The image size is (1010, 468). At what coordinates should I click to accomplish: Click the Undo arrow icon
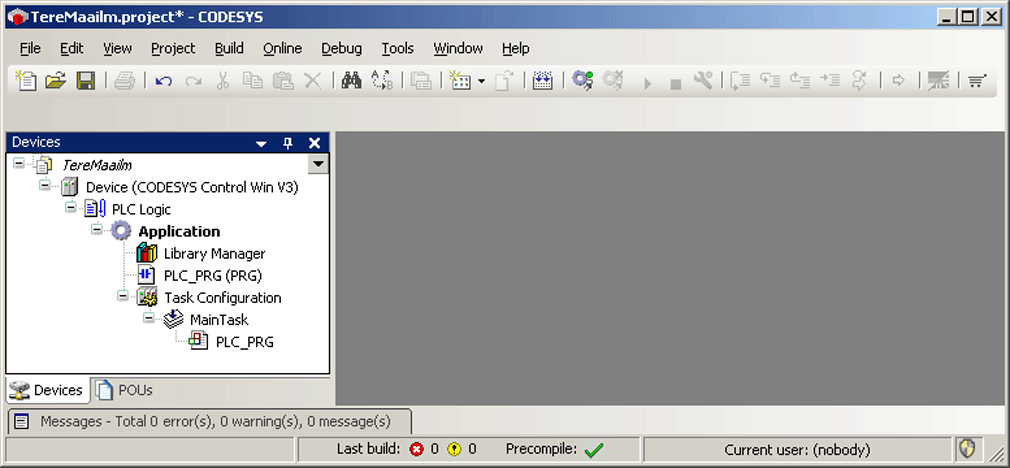164,81
